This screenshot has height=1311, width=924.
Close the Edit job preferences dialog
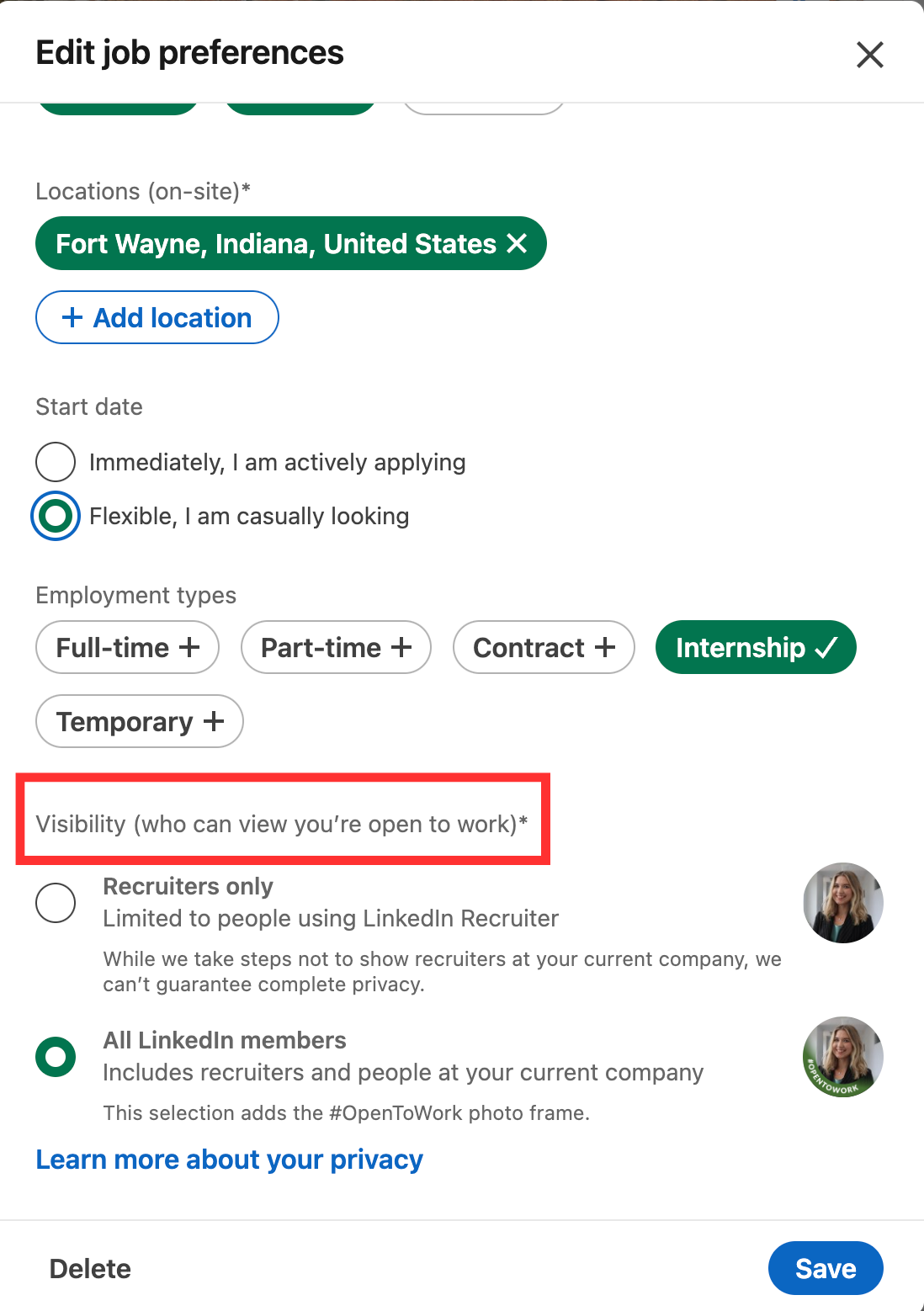(869, 55)
